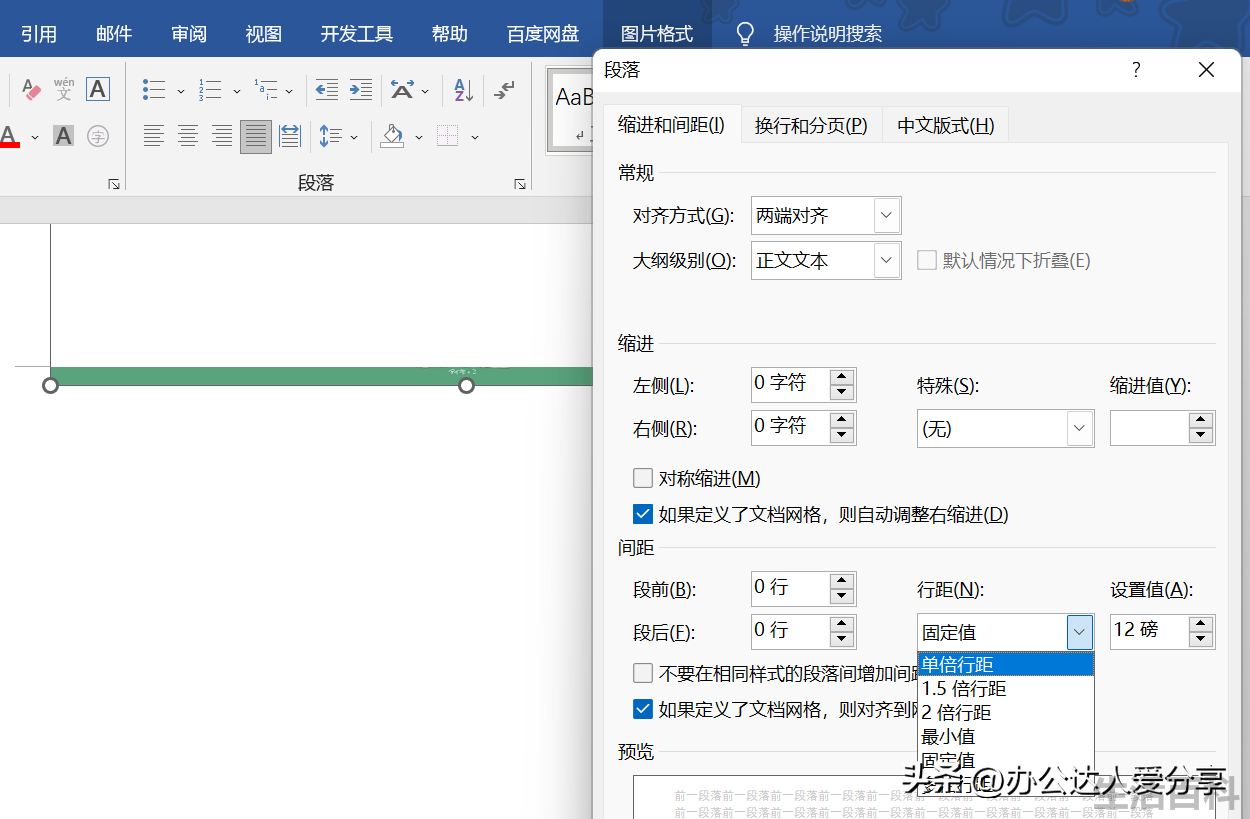Decrease paragraph indent

(327, 90)
